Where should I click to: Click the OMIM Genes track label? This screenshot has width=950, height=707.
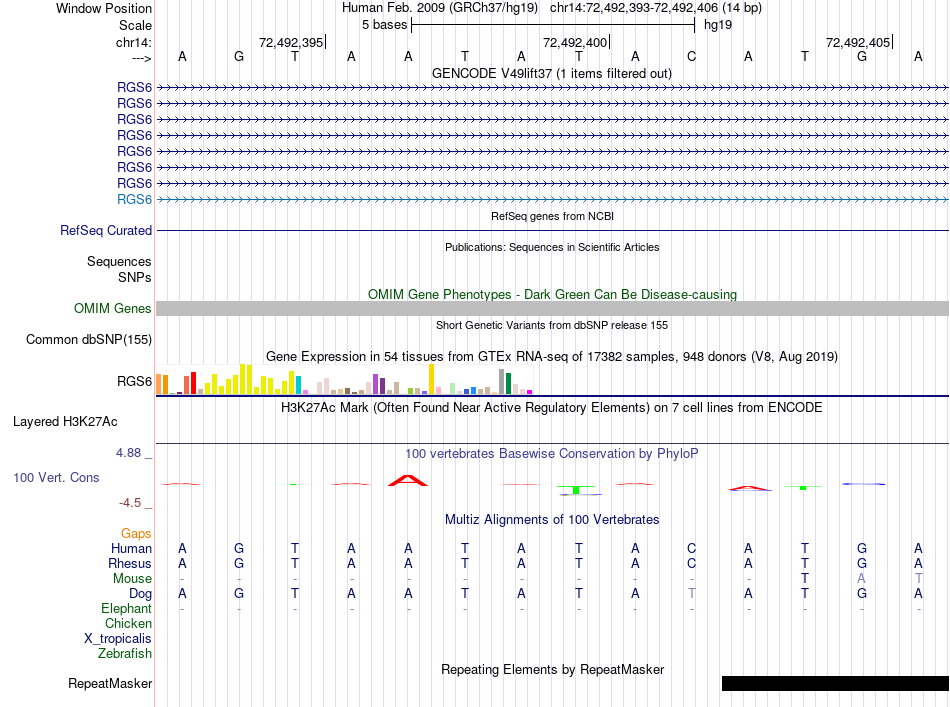pos(112,308)
